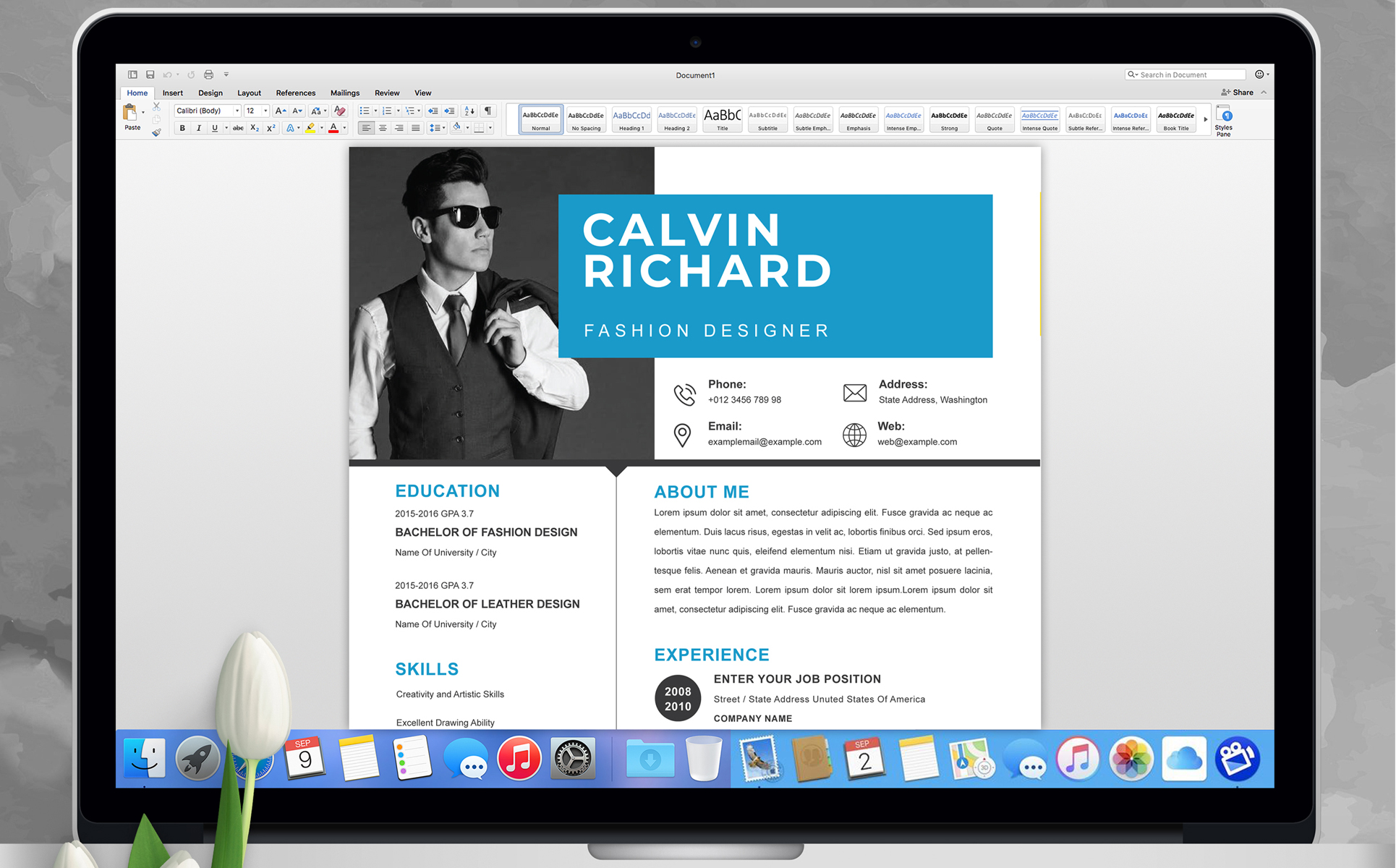Open the font size 12 dropdown
This screenshot has width=1396, height=868.
coord(265,111)
